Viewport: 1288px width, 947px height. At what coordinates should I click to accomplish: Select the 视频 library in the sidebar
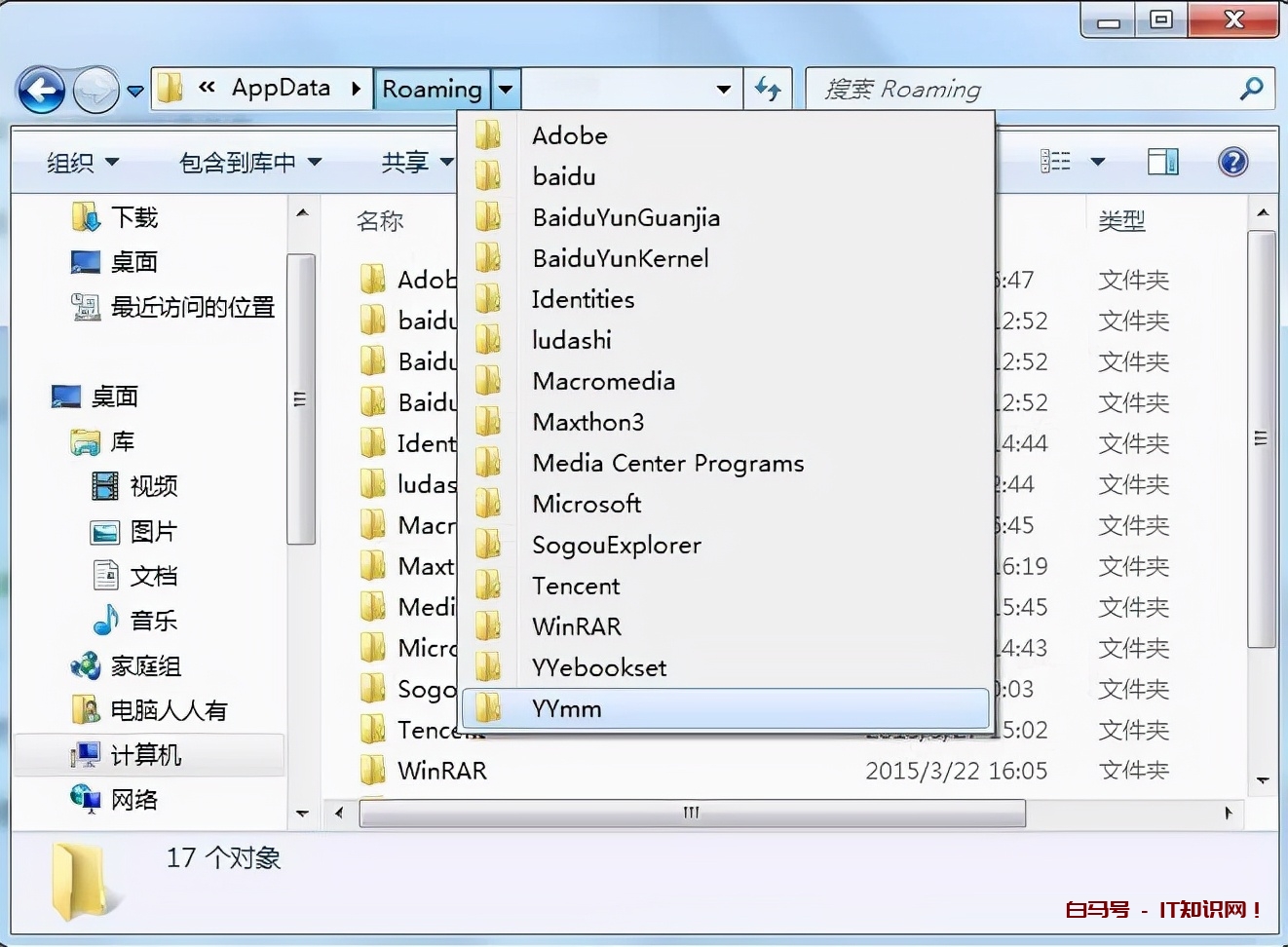154,487
